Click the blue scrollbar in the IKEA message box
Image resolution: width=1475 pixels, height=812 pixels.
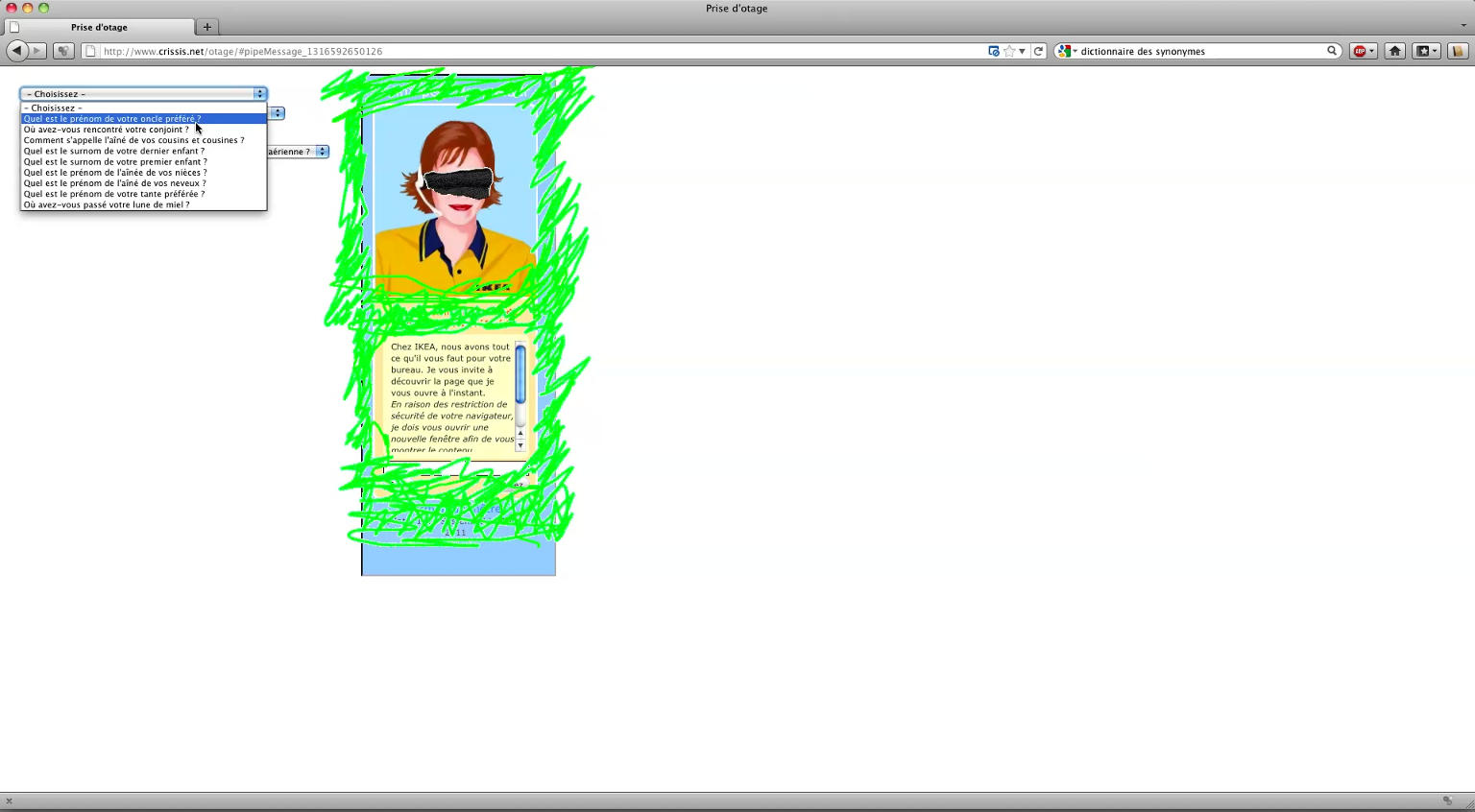520,374
